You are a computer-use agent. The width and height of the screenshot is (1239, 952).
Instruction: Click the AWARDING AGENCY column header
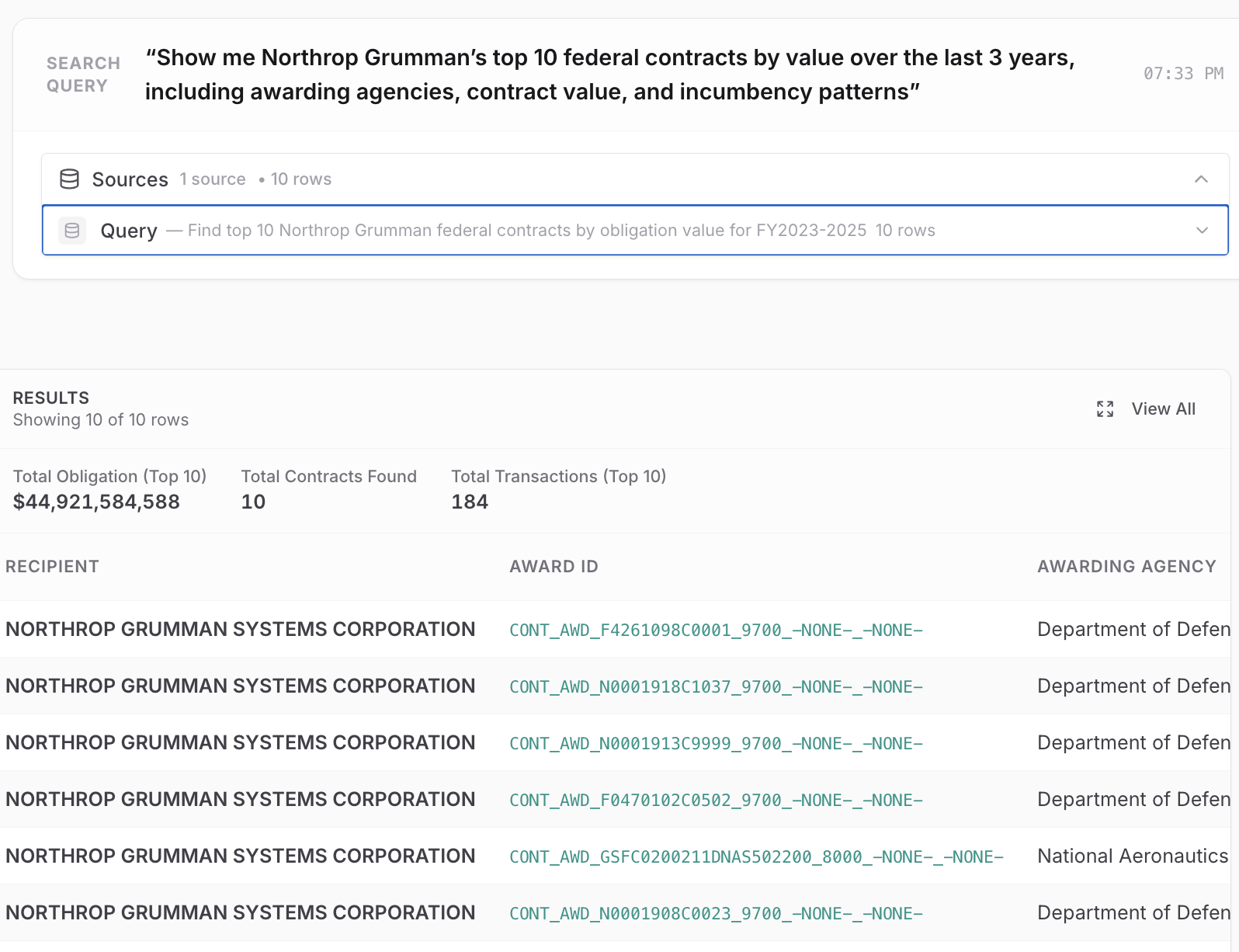pyautogui.click(x=1126, y=567)
